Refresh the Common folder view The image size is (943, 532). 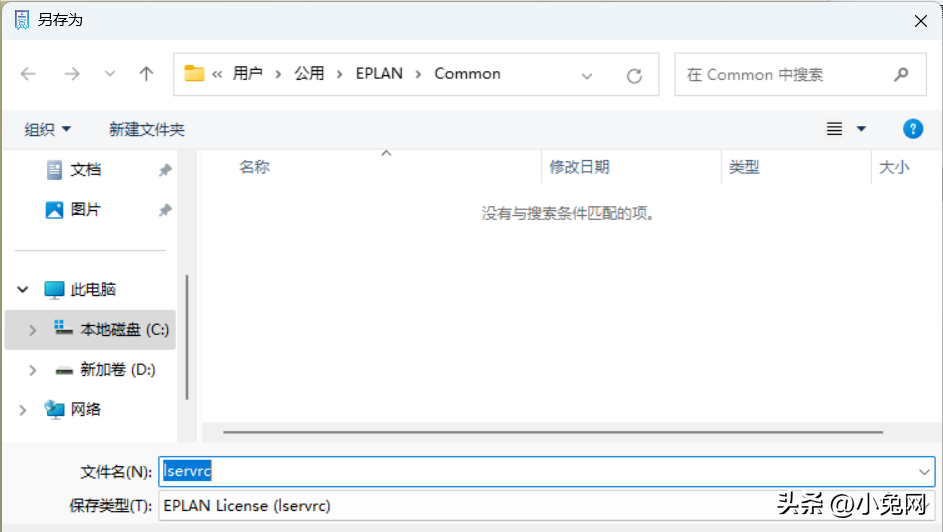coord(633,75)
